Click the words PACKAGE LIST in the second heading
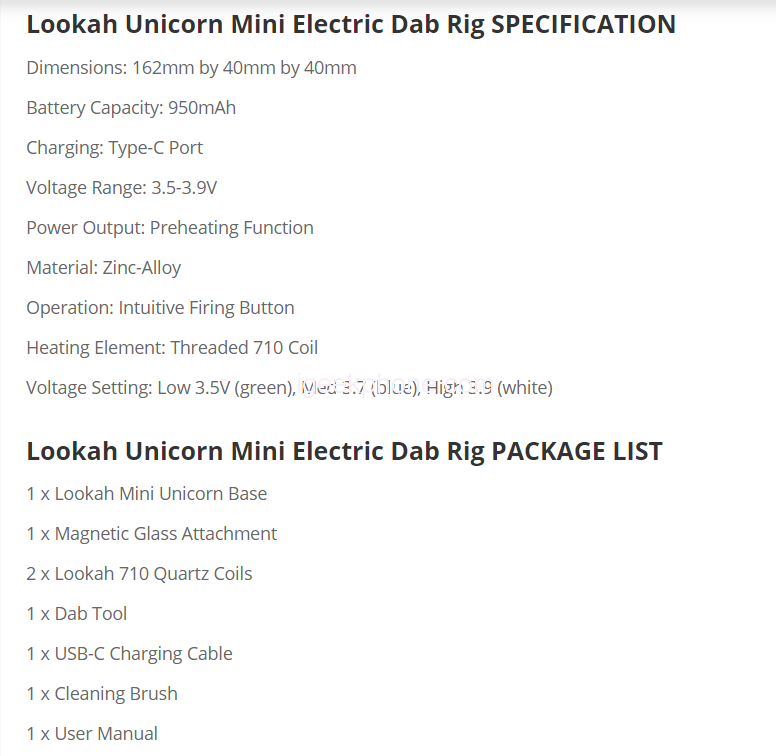776x756 pixels. 576,451
